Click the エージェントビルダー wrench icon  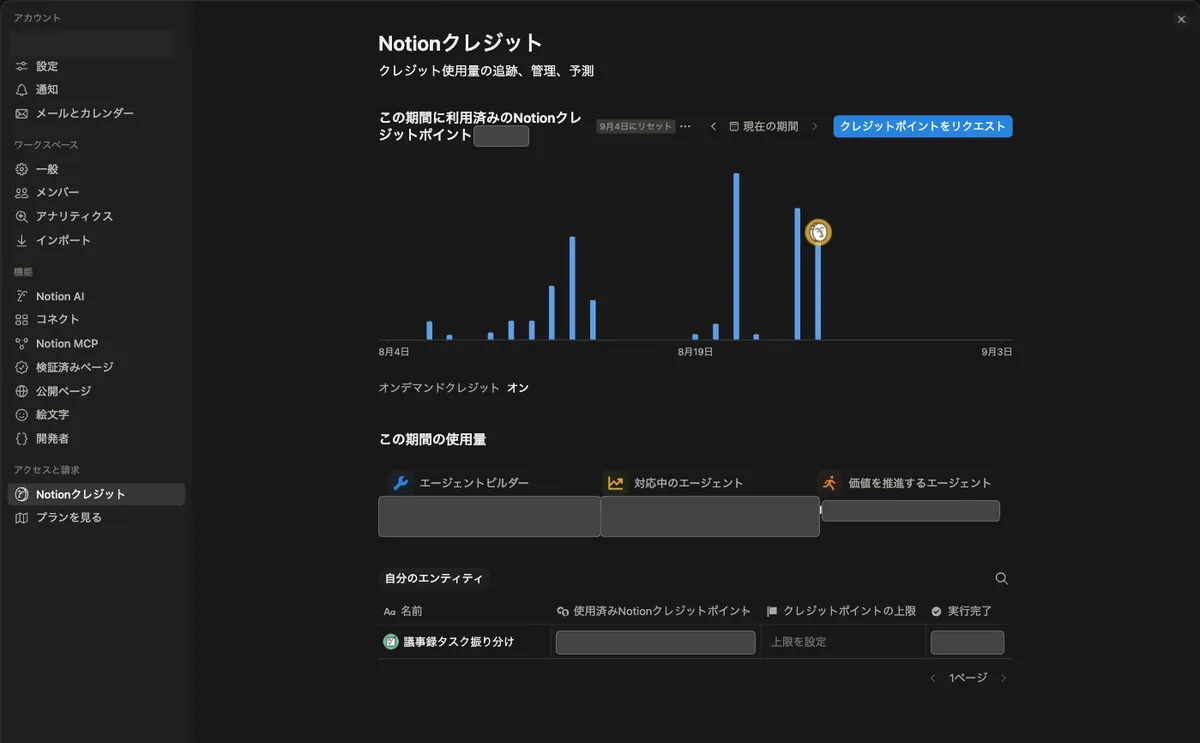pos(400,483)
